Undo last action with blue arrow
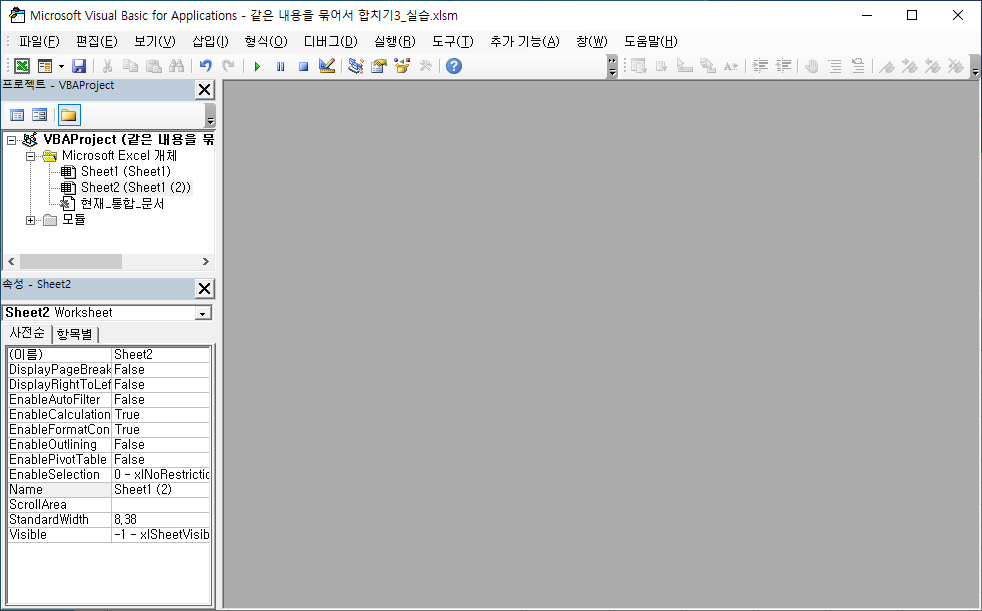The height and width of the screenshot is (611, 982). [x=205, y=66]
